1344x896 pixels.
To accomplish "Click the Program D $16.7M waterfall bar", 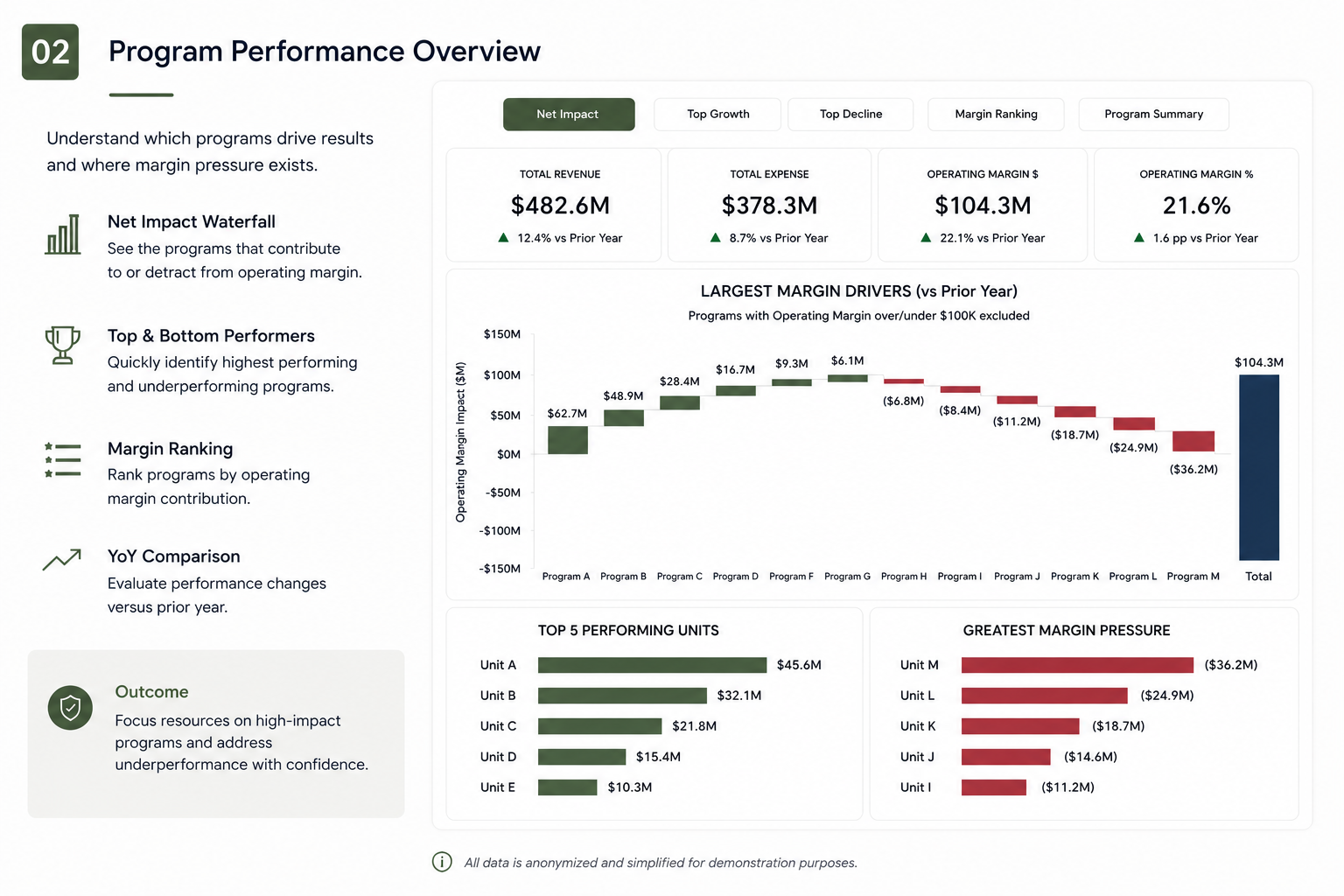I will (736, 390).
